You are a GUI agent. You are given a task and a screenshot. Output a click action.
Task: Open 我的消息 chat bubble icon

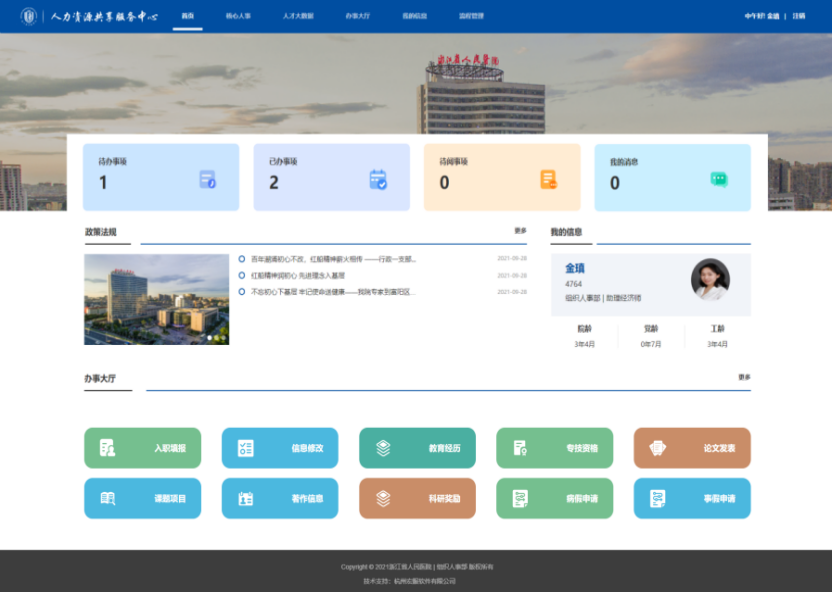[718, 179]
